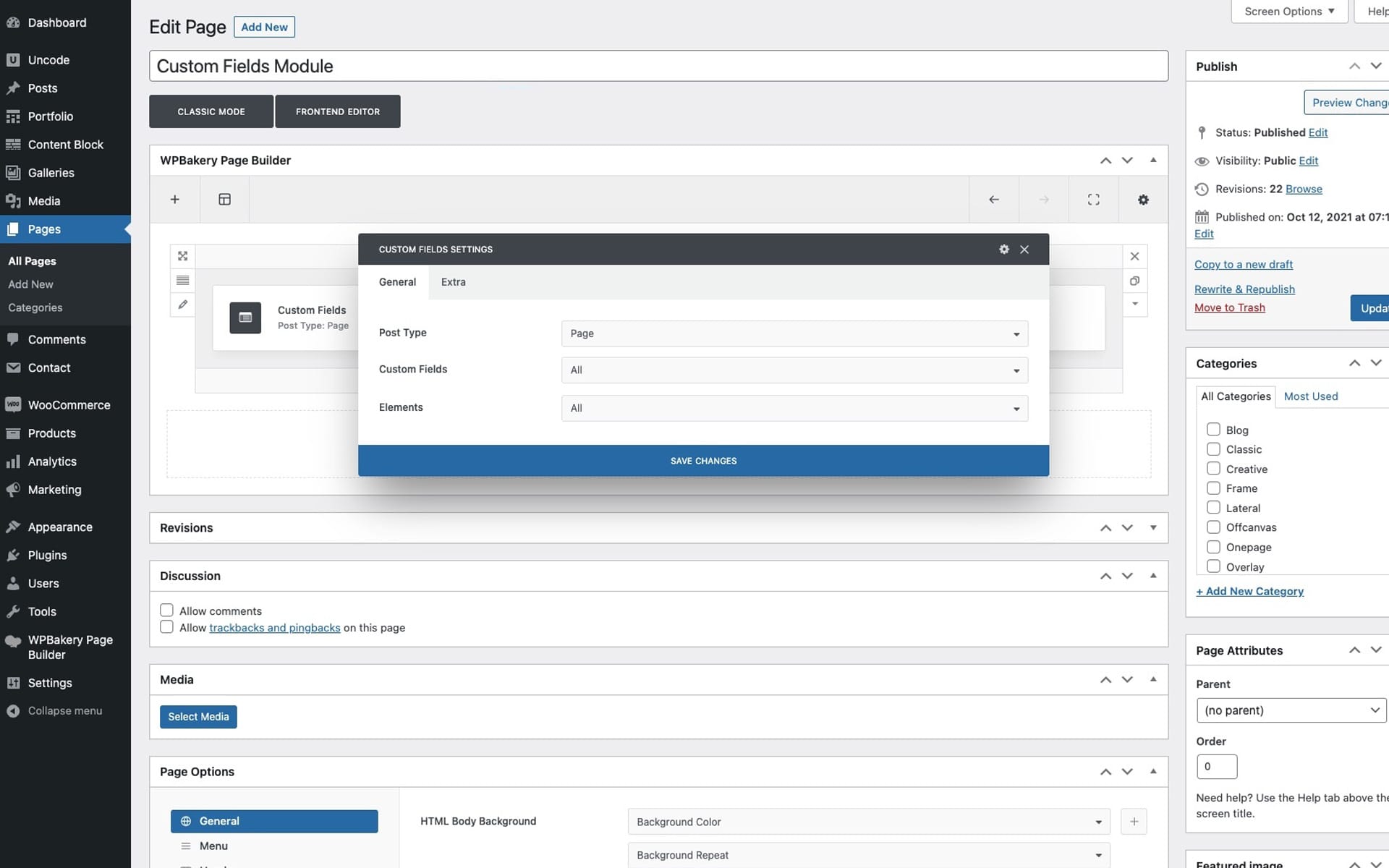Open page settings gear in WPBakery toolbar

click(1143, 200)
